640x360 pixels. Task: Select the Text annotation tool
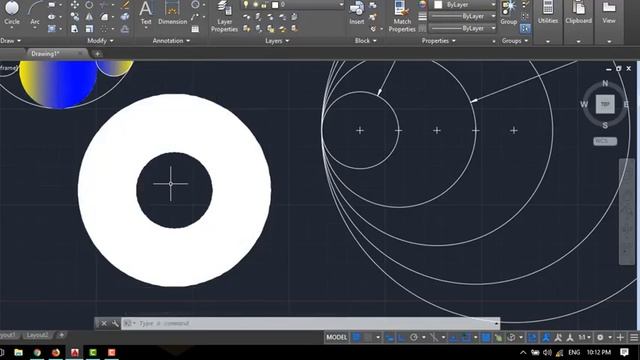(146, 13)
